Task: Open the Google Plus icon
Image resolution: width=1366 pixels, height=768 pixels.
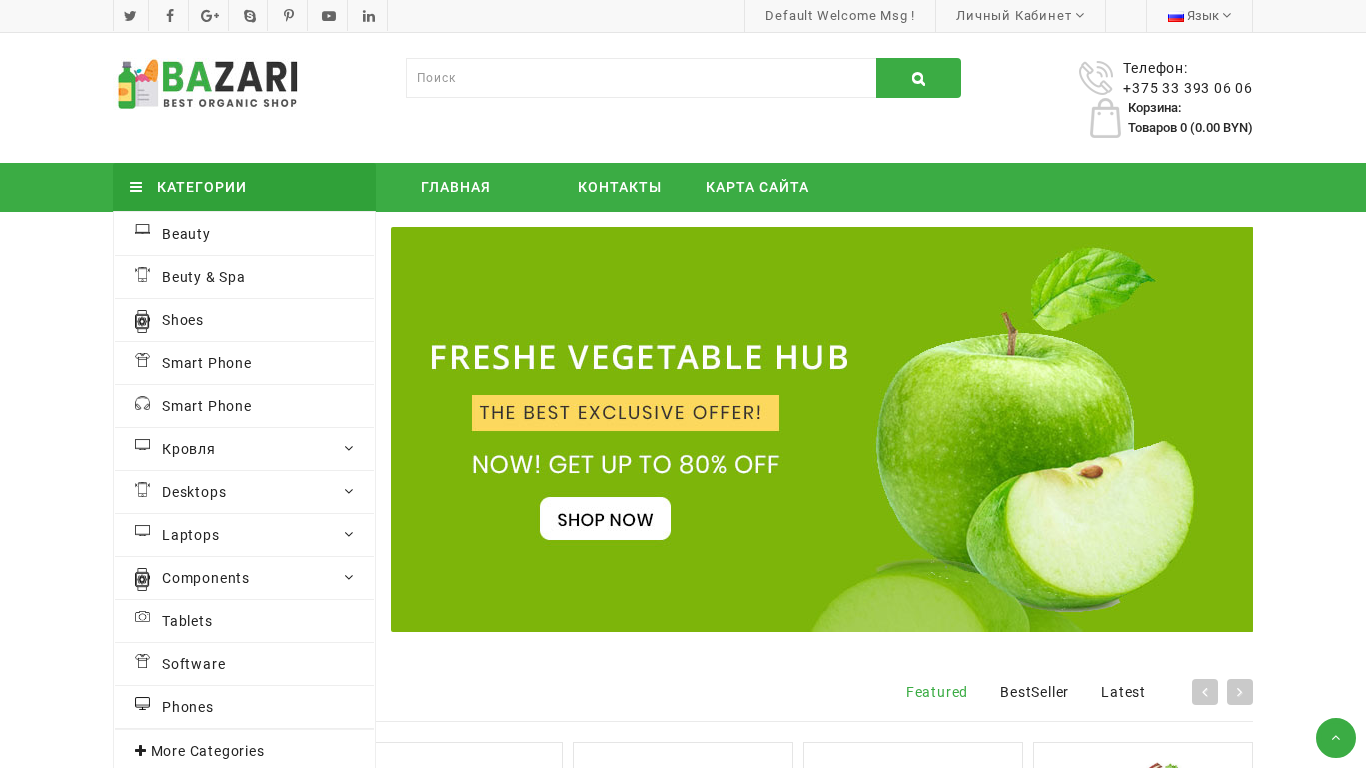Action: [x=209, y=16]
